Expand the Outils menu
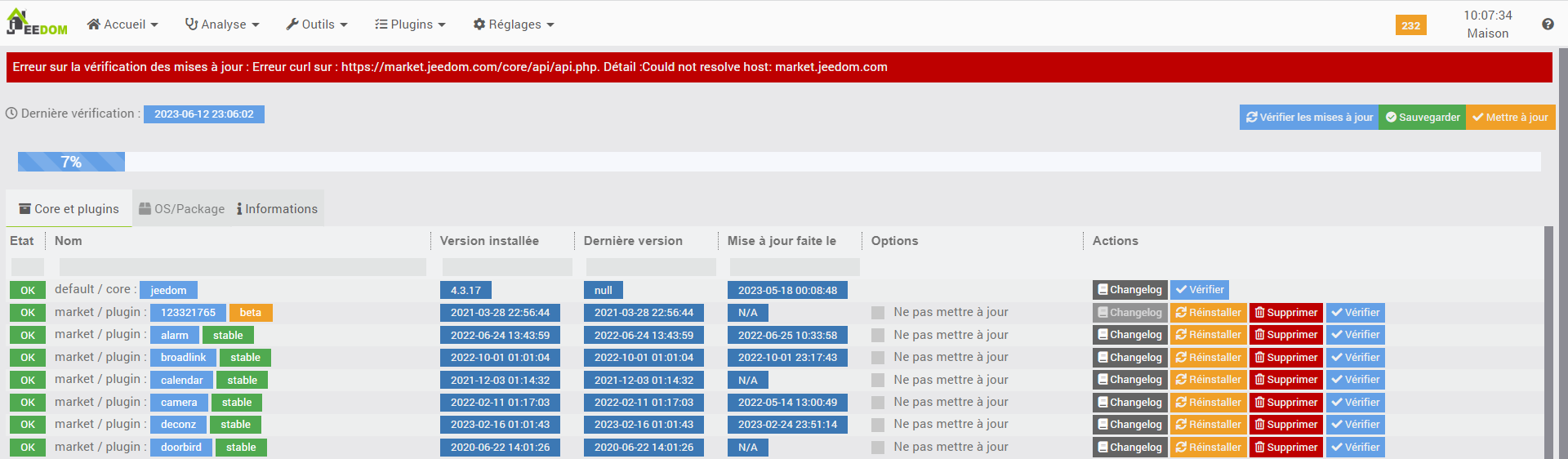 point(317,25)
